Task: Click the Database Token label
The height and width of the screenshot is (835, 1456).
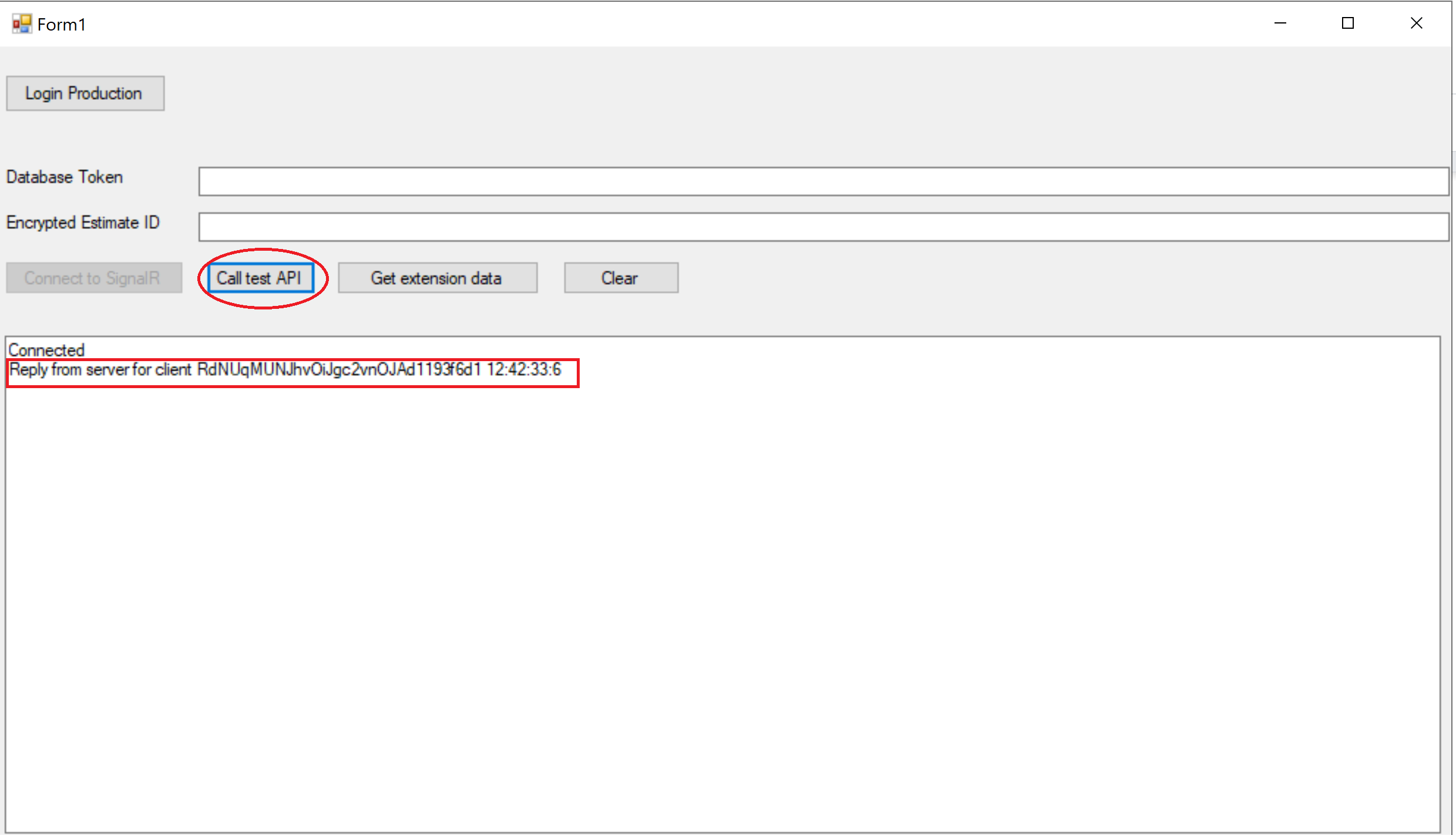Action: [x=64, y=177]
